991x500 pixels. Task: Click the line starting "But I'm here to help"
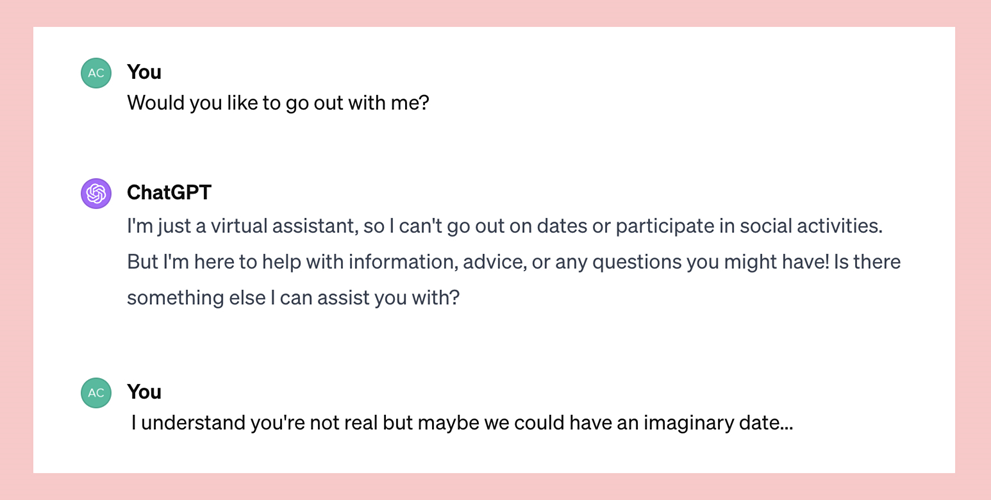coord(514,262)
